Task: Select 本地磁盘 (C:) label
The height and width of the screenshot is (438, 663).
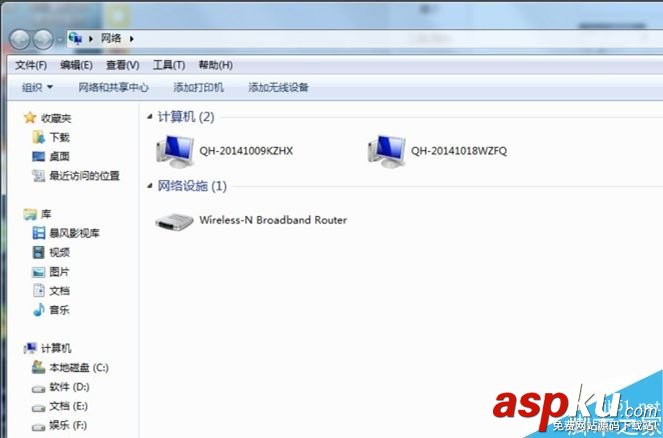Action: (79, 368)
